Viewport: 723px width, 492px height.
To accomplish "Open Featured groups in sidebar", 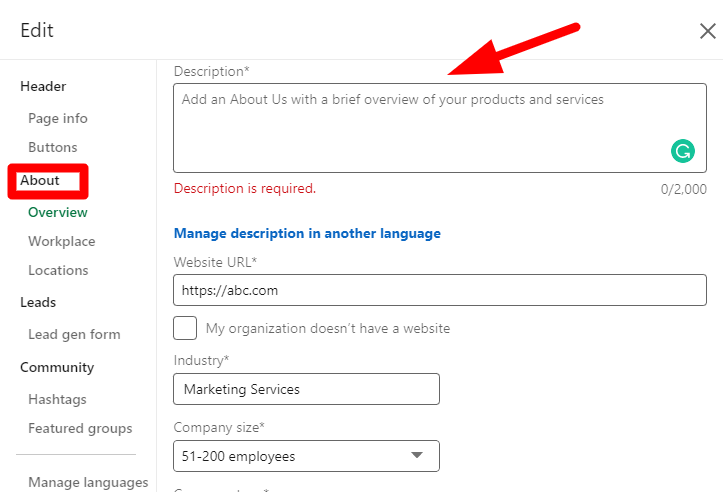I will click(x=80, y=428).
